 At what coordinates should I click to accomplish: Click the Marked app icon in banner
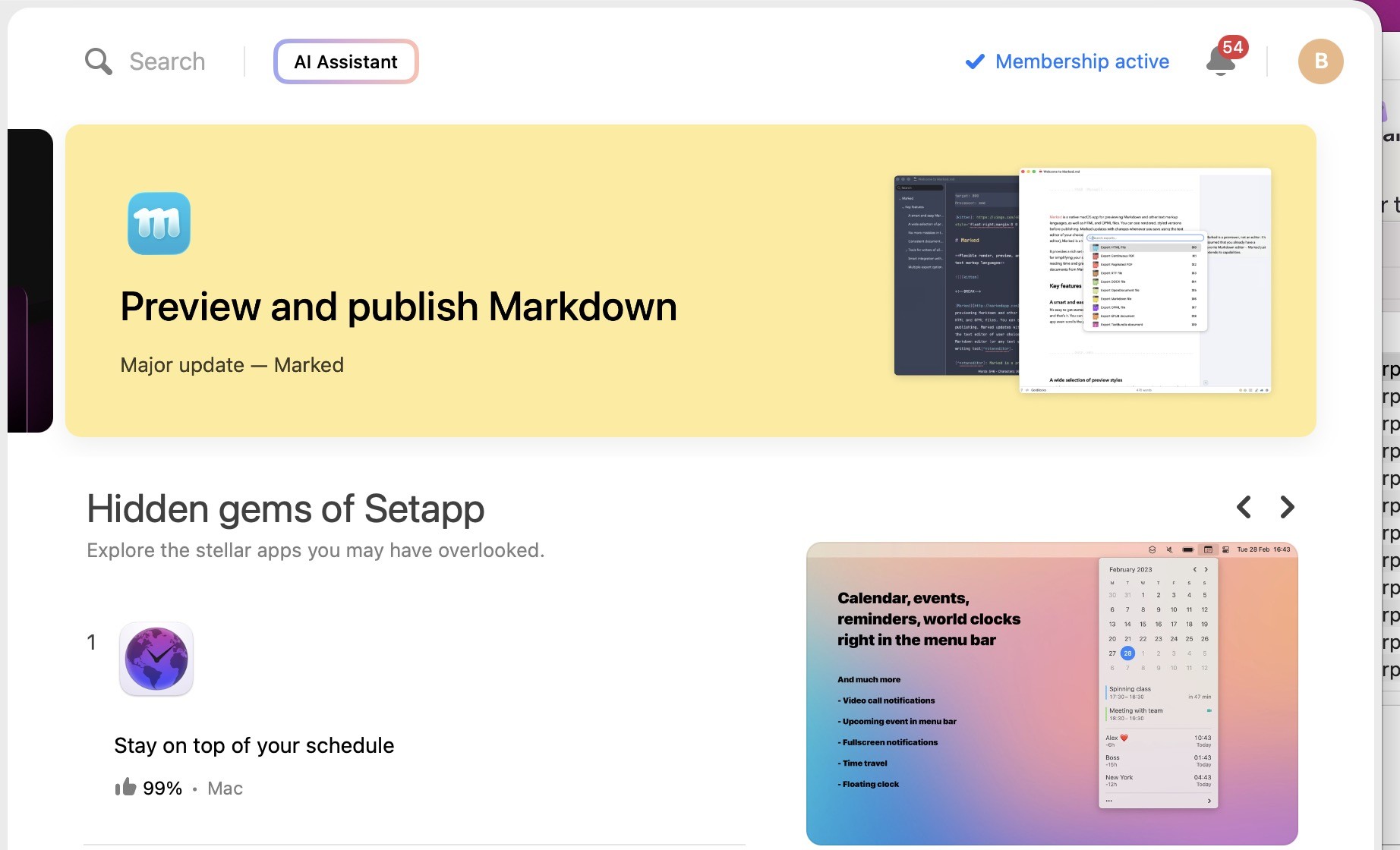(159, 223)
